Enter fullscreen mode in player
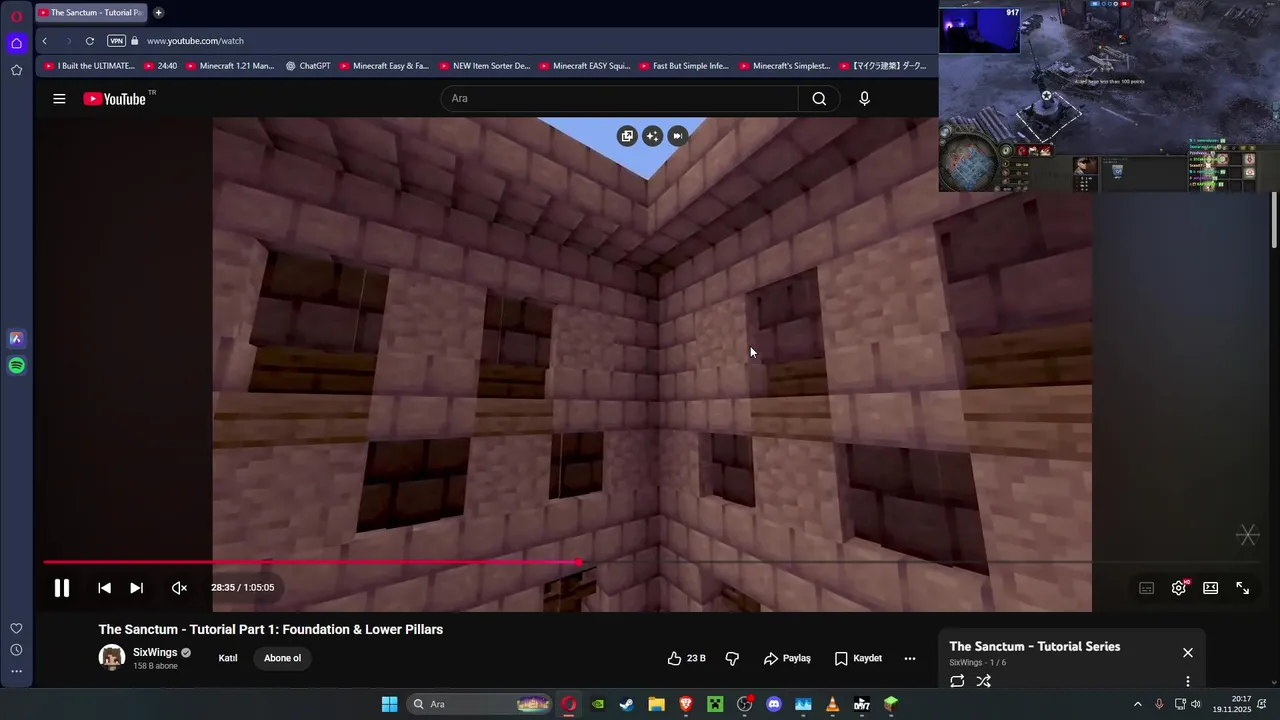 tap(1243, 588)
